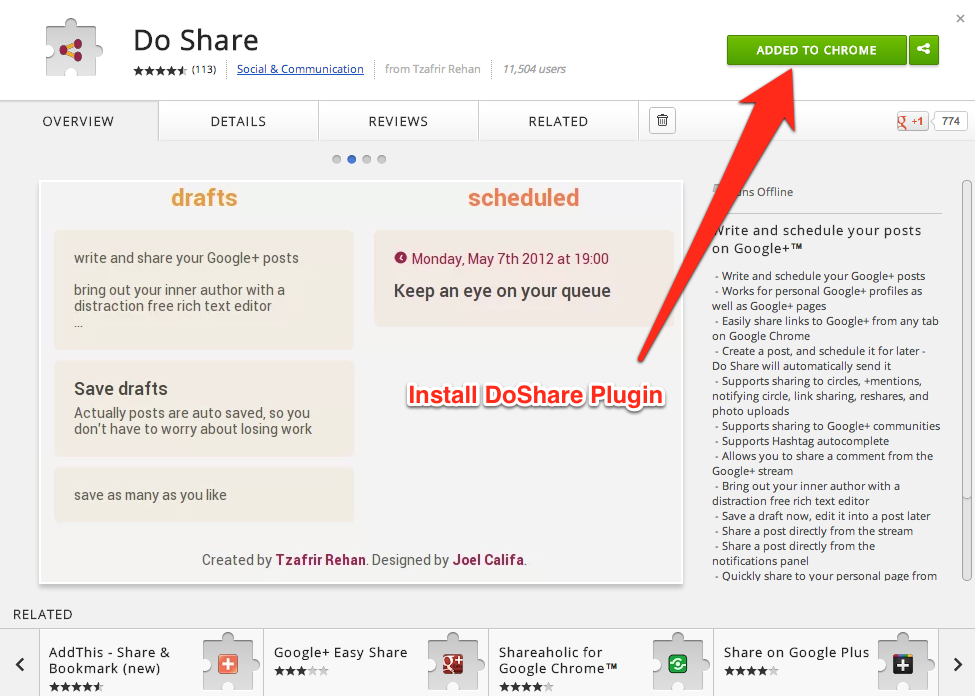Select the second (active) carousel dot
This screenshot has height=696, width=975.
351,159
